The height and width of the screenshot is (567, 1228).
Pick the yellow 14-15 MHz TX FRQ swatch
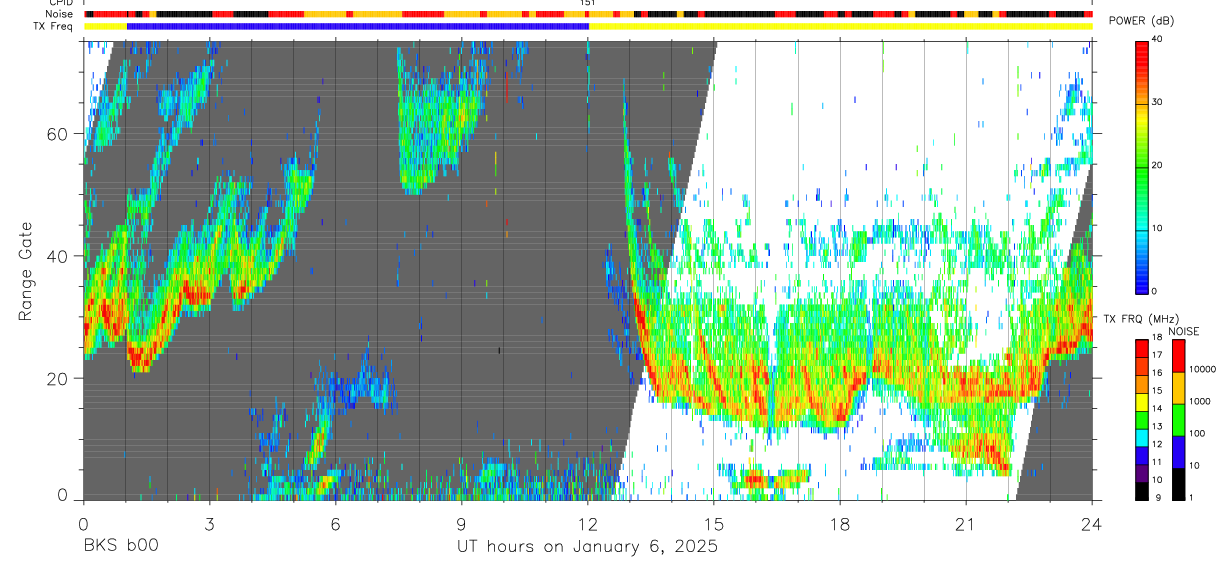[1142, 402]
